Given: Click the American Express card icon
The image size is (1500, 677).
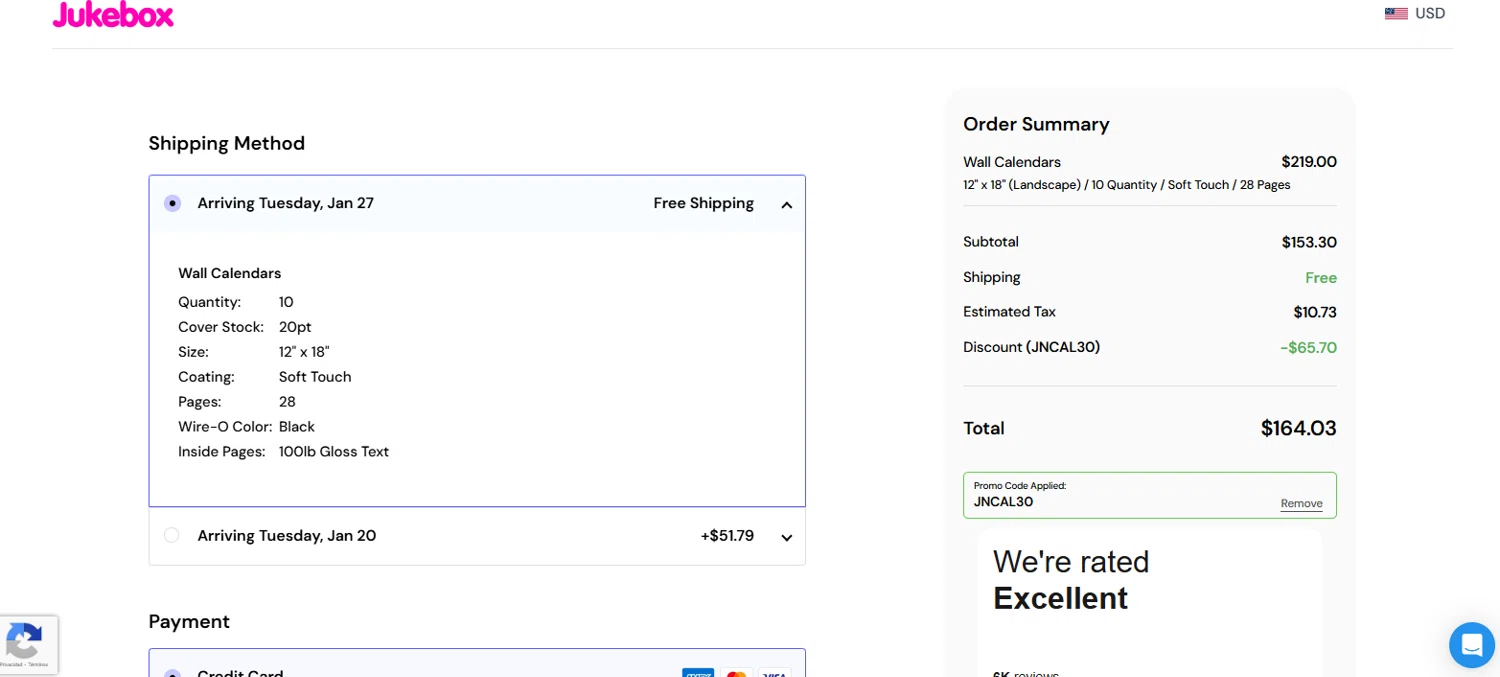Looking at the screenshot, I should click(x=698, y=673).
